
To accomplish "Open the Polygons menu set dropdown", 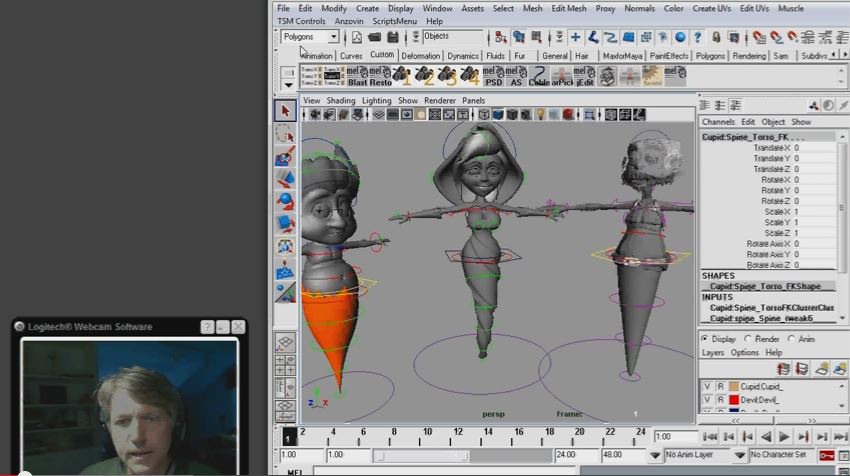I will [310, 37].
